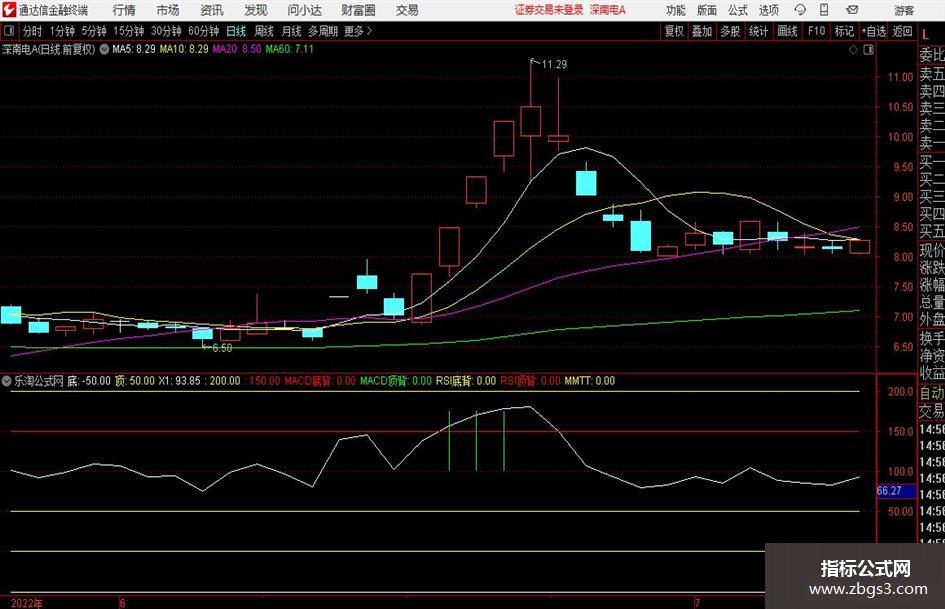Image resolution: width=945 pixels, height=609 pixels.
Task: Click the 2022年 date axis label
Action: click(27, 603)
